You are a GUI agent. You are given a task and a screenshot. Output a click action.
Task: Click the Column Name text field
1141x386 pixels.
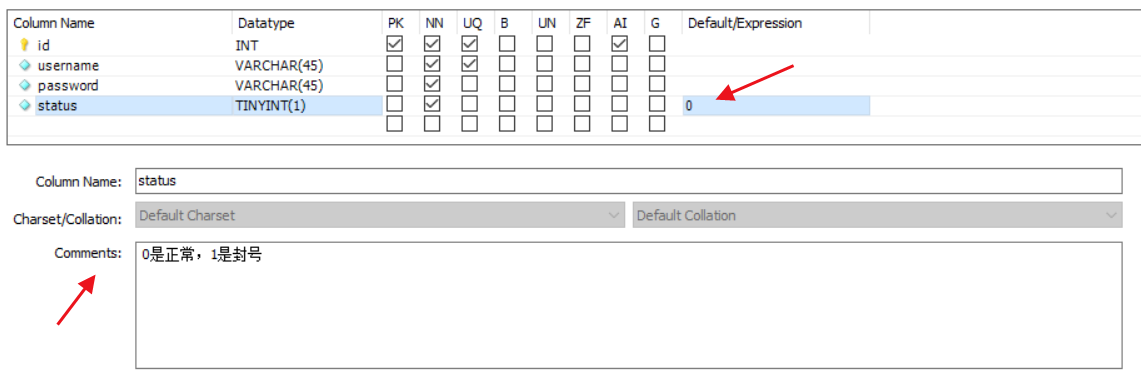pos(629,181)
